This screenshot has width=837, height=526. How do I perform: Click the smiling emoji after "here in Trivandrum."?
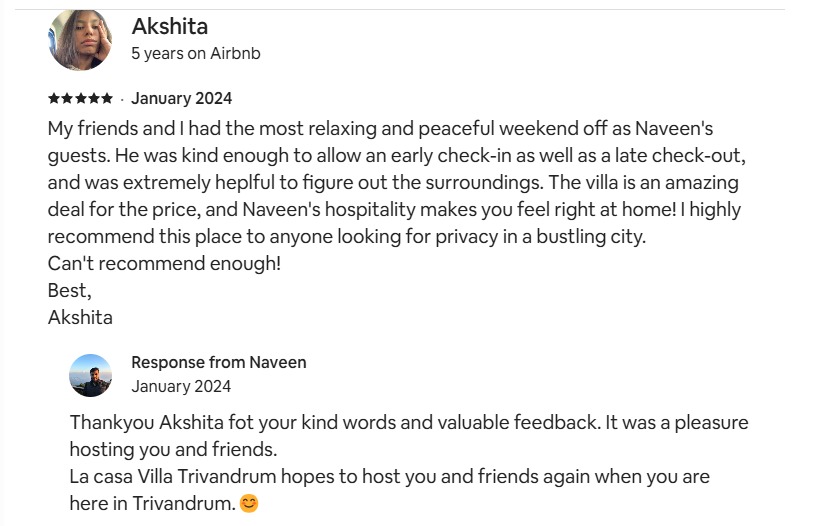click(249, 503)
